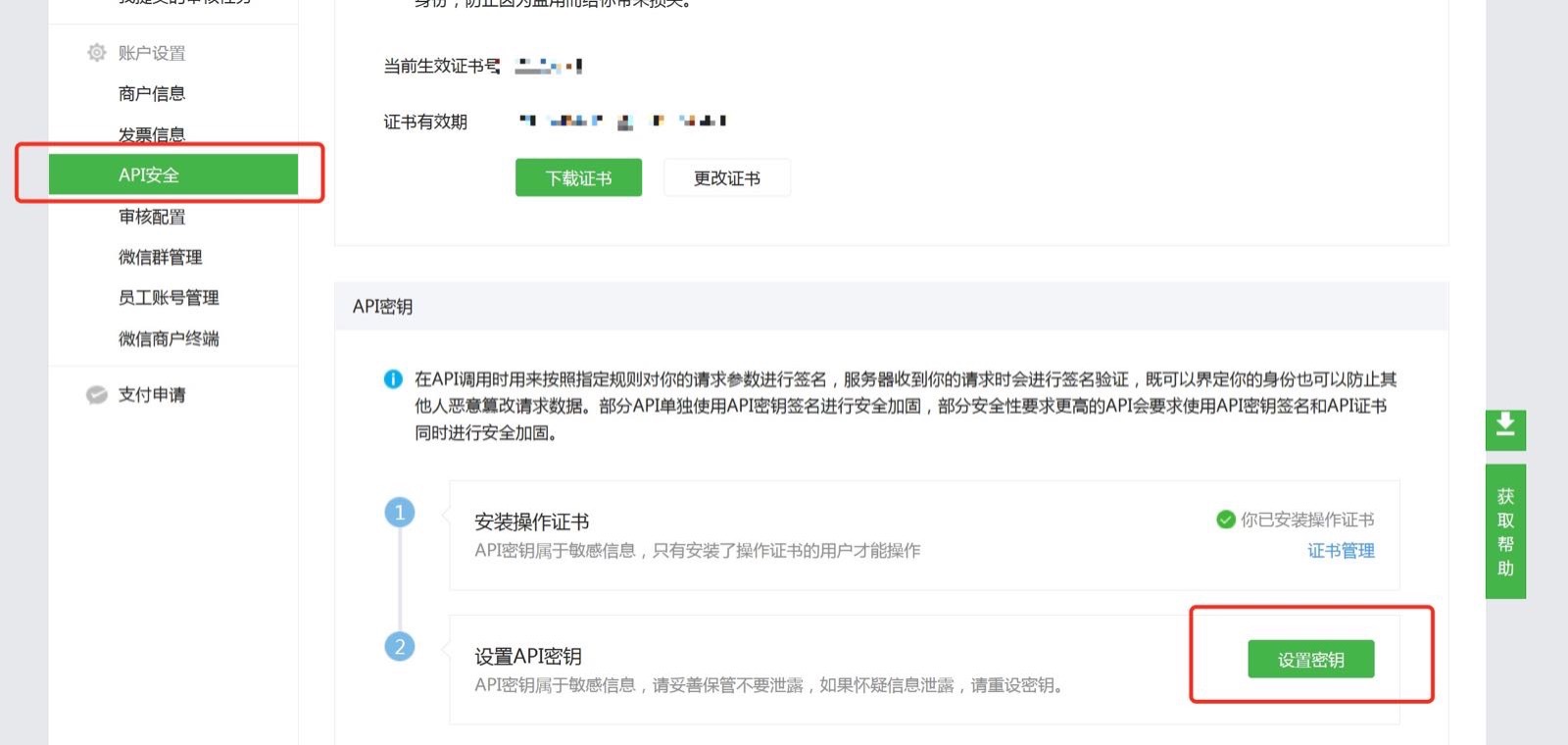This screenshot has height=745, width=1568.
Task: Go to 审核配置 in the sidebar
Action: tap(152, 217)
